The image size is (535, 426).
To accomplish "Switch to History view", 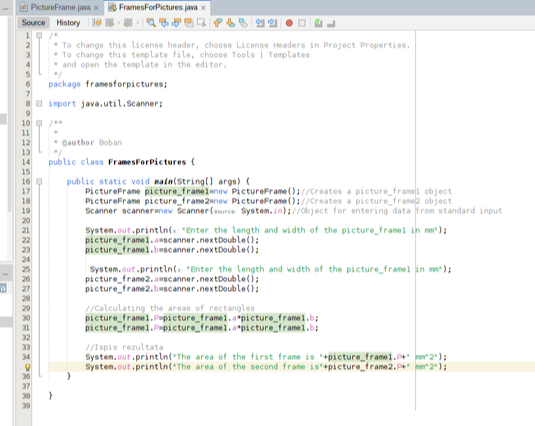I will 68,23.
